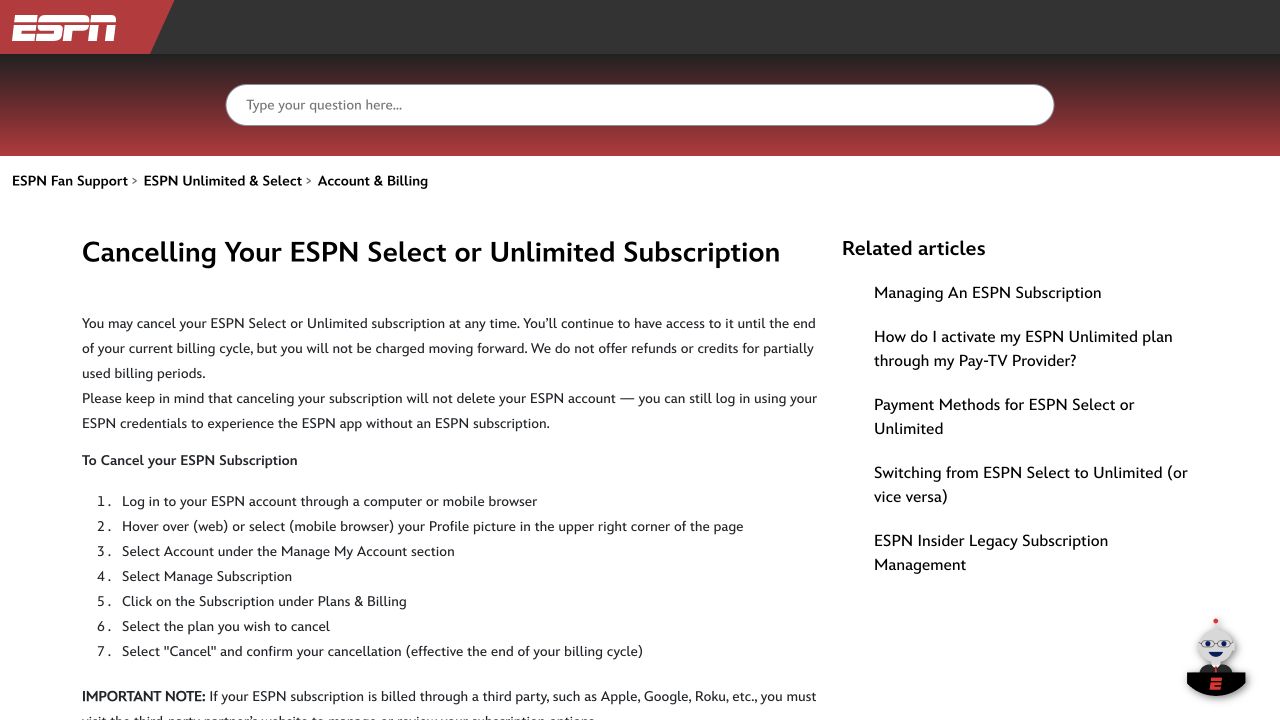
Task: Click the 'To Cancel your ESPN Subscription' subheading
Action: pos(190,461)
